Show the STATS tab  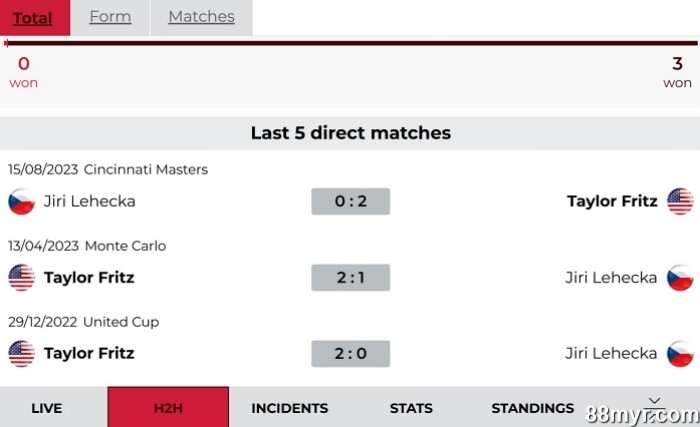point(411,408)
